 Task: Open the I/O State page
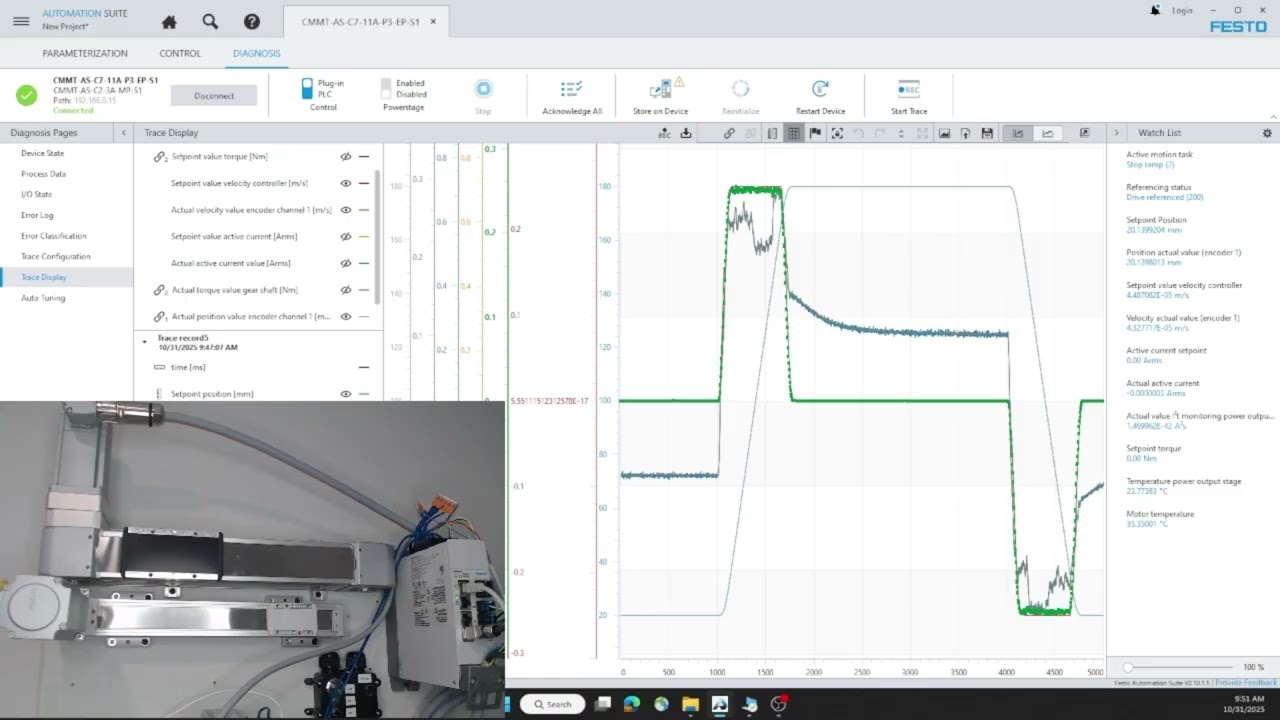(37, 195)
